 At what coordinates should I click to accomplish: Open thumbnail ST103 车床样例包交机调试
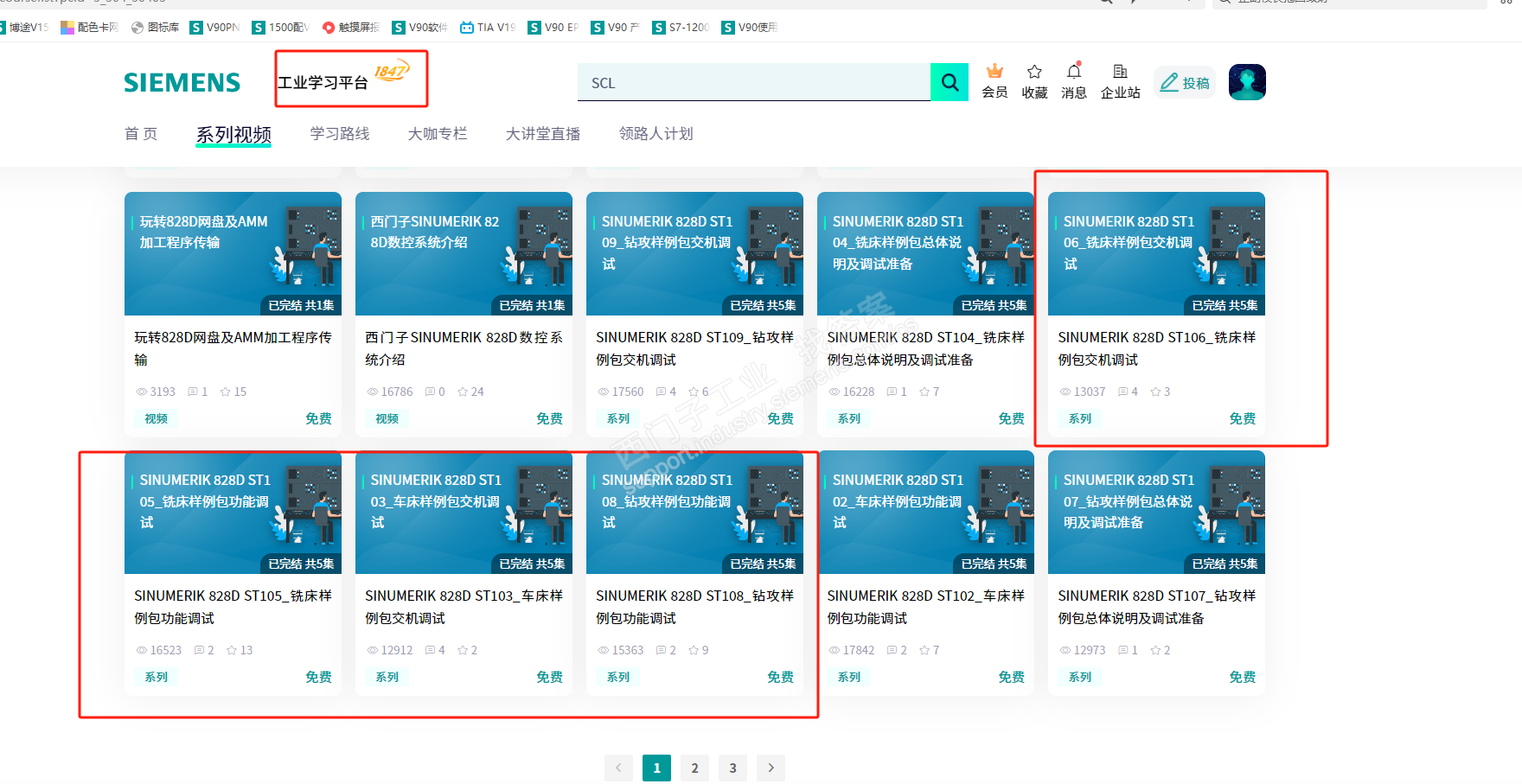[x=464, y=512]
